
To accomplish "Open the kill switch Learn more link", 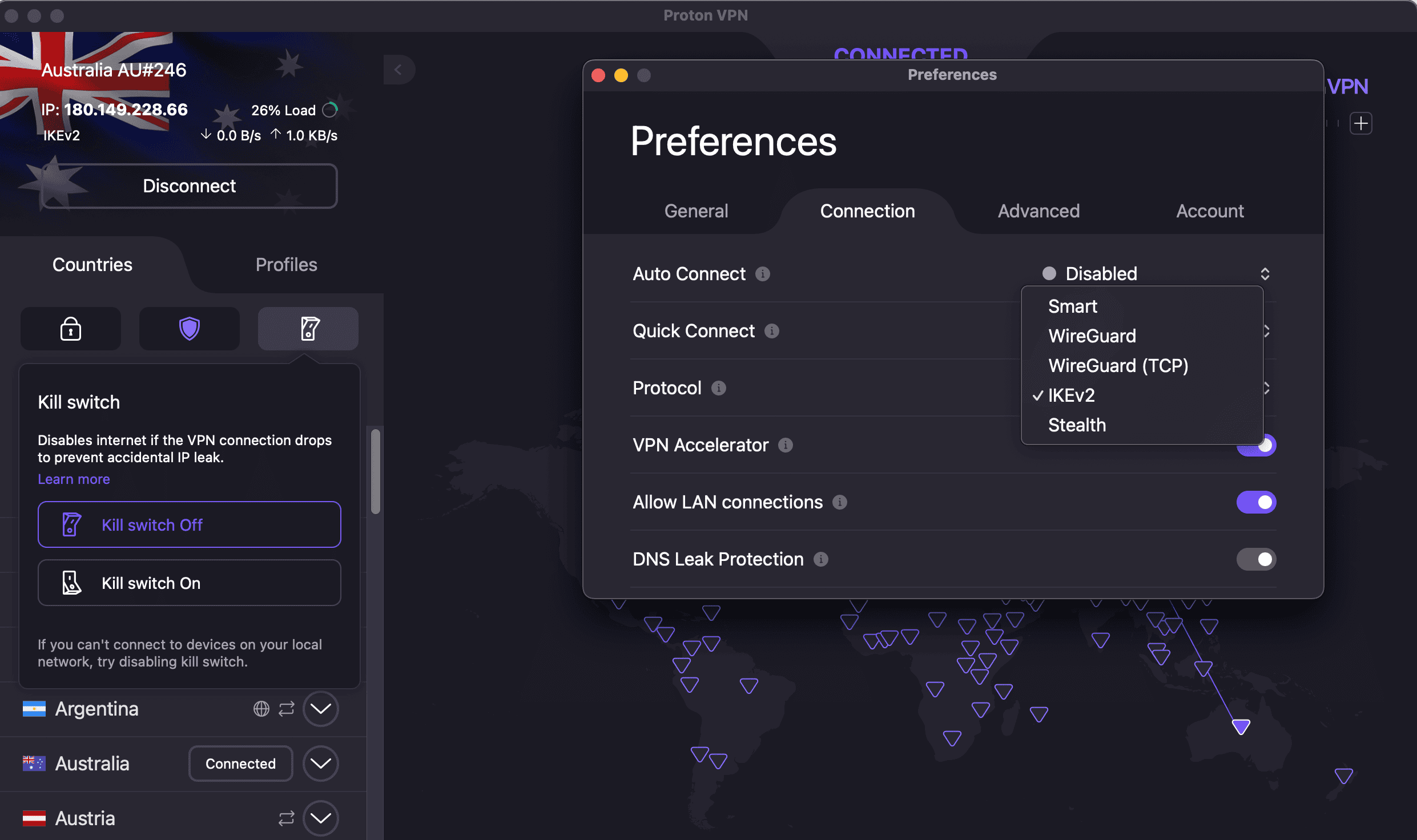I will tap(74, 479).
